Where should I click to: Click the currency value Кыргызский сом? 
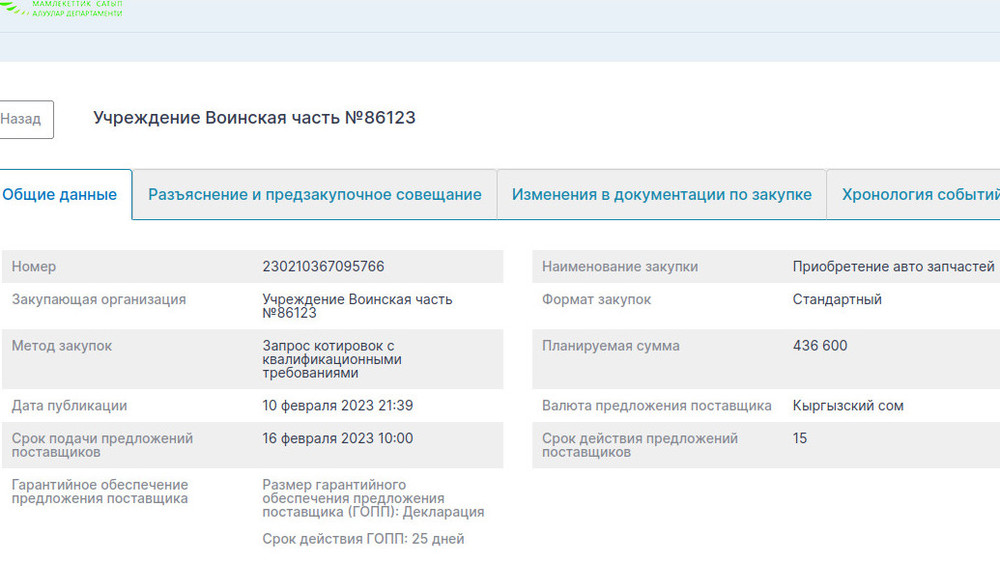click(847, 406)
